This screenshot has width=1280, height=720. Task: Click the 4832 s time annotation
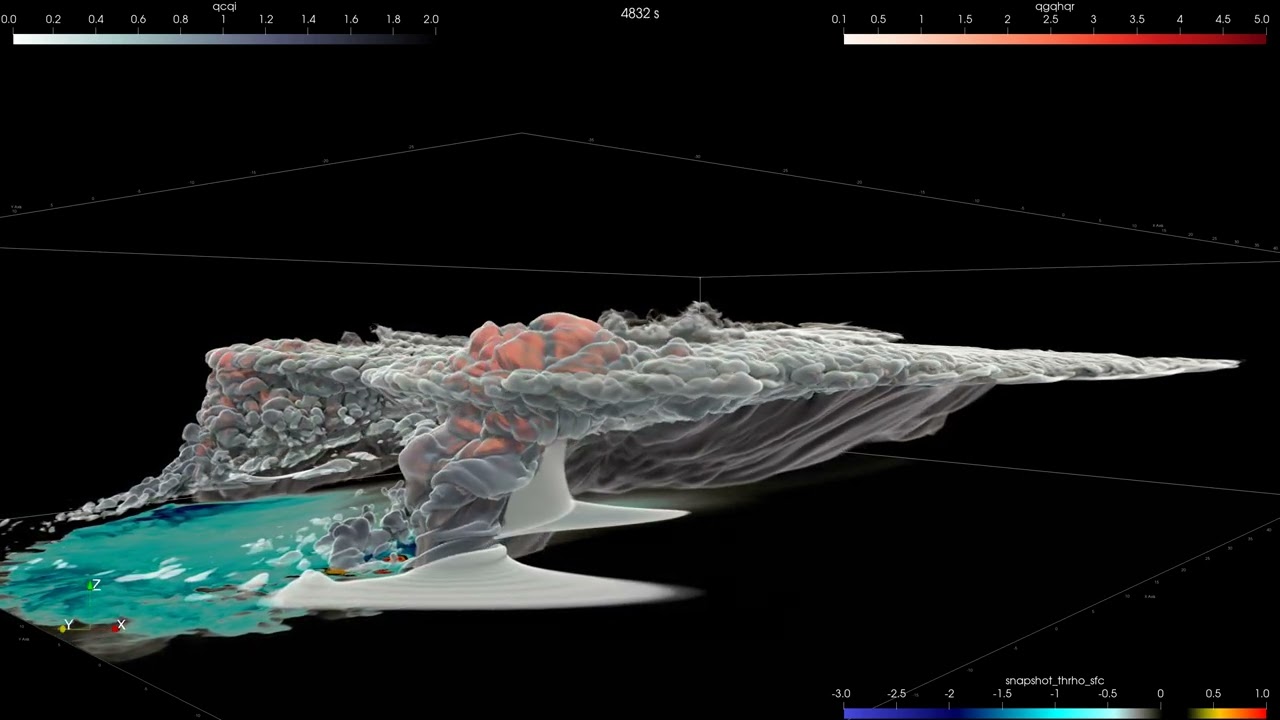point(640,13)
